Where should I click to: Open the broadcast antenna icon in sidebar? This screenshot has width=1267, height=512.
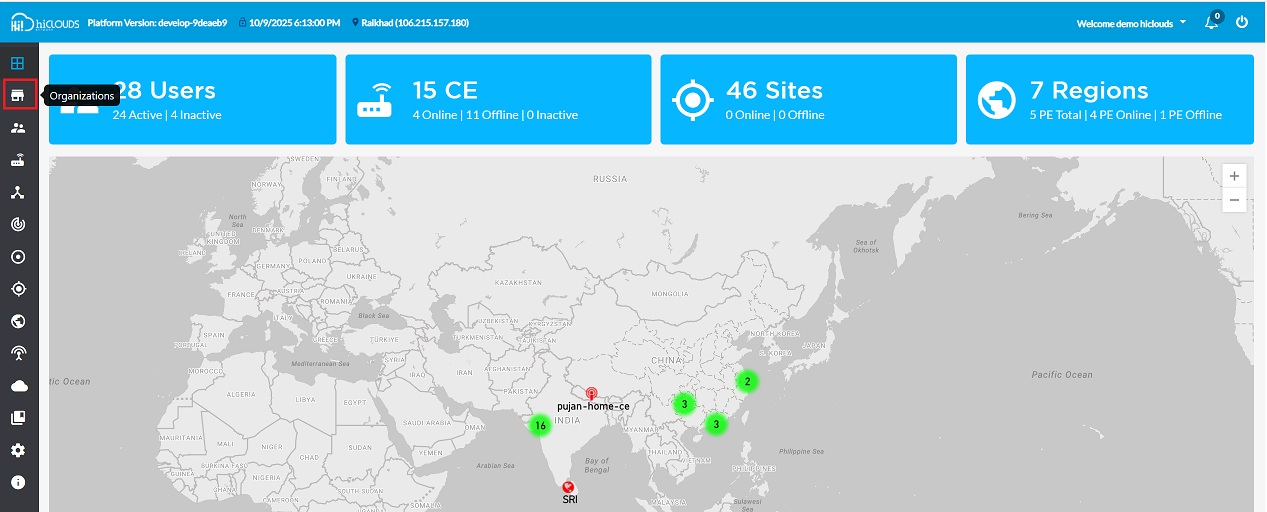(17, 353)
